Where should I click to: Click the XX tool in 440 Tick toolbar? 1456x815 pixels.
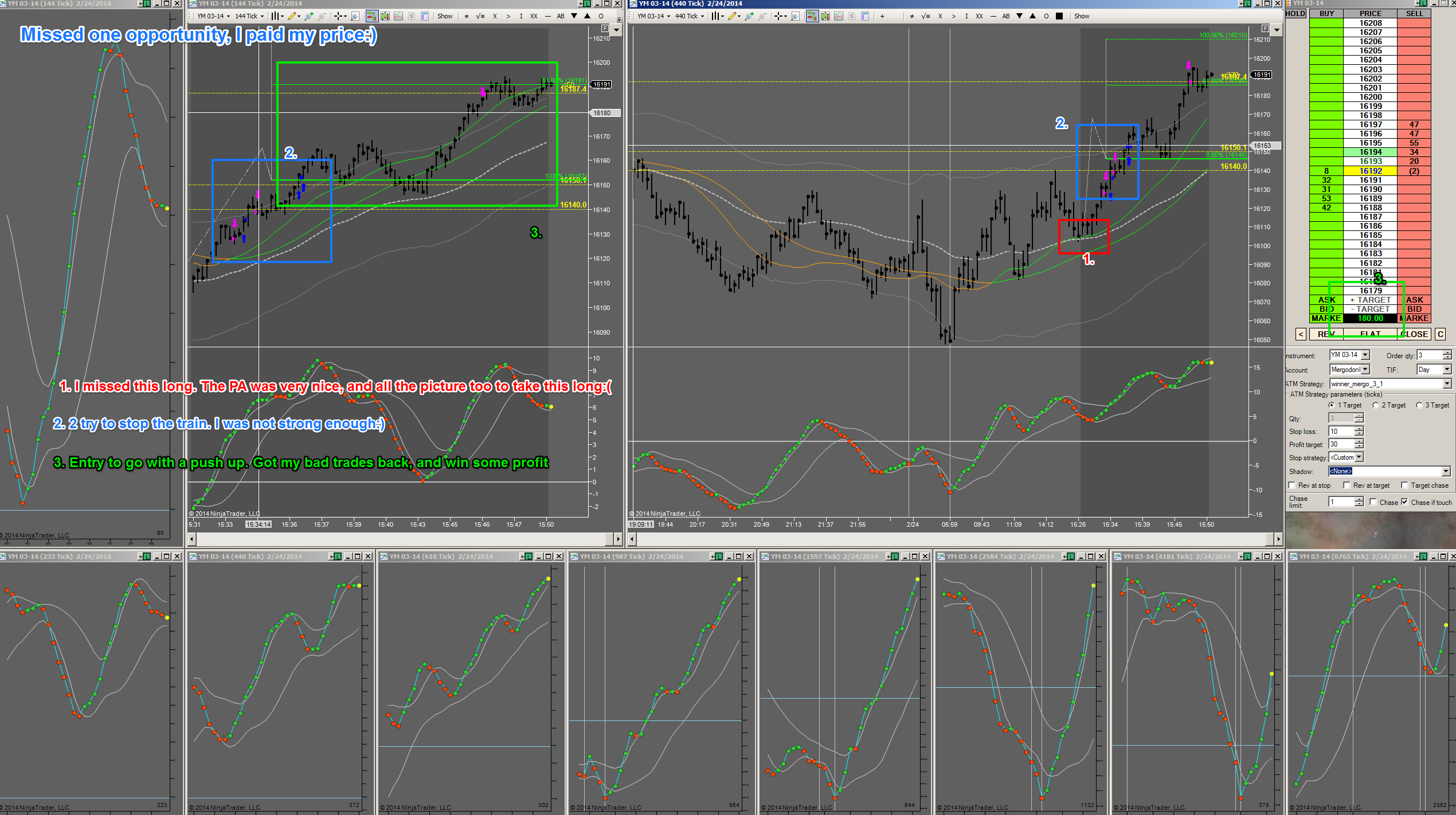(x=979, y=16)
